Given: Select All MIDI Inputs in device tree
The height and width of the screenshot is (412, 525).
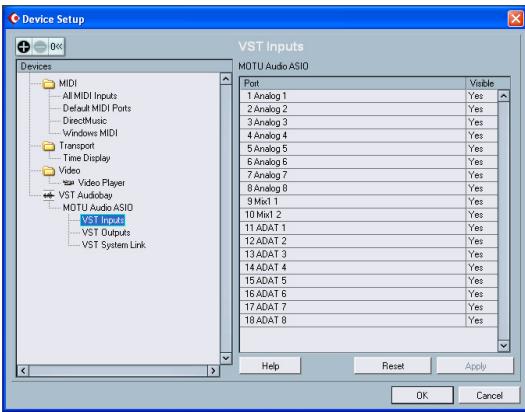Looking at the screenshot, I should (x=90, y=96).
